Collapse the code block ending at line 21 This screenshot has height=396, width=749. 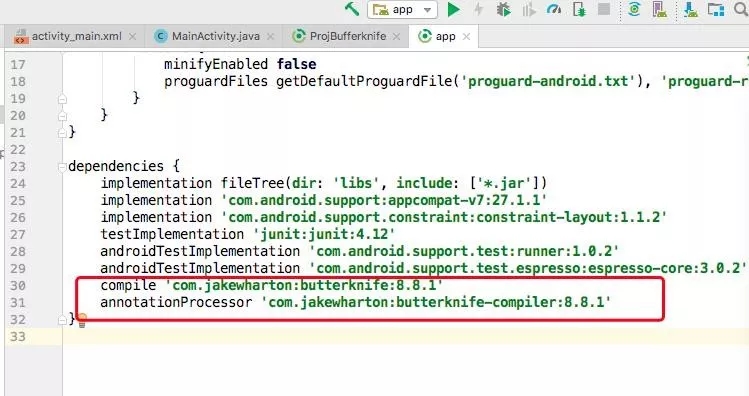(62, 133)
